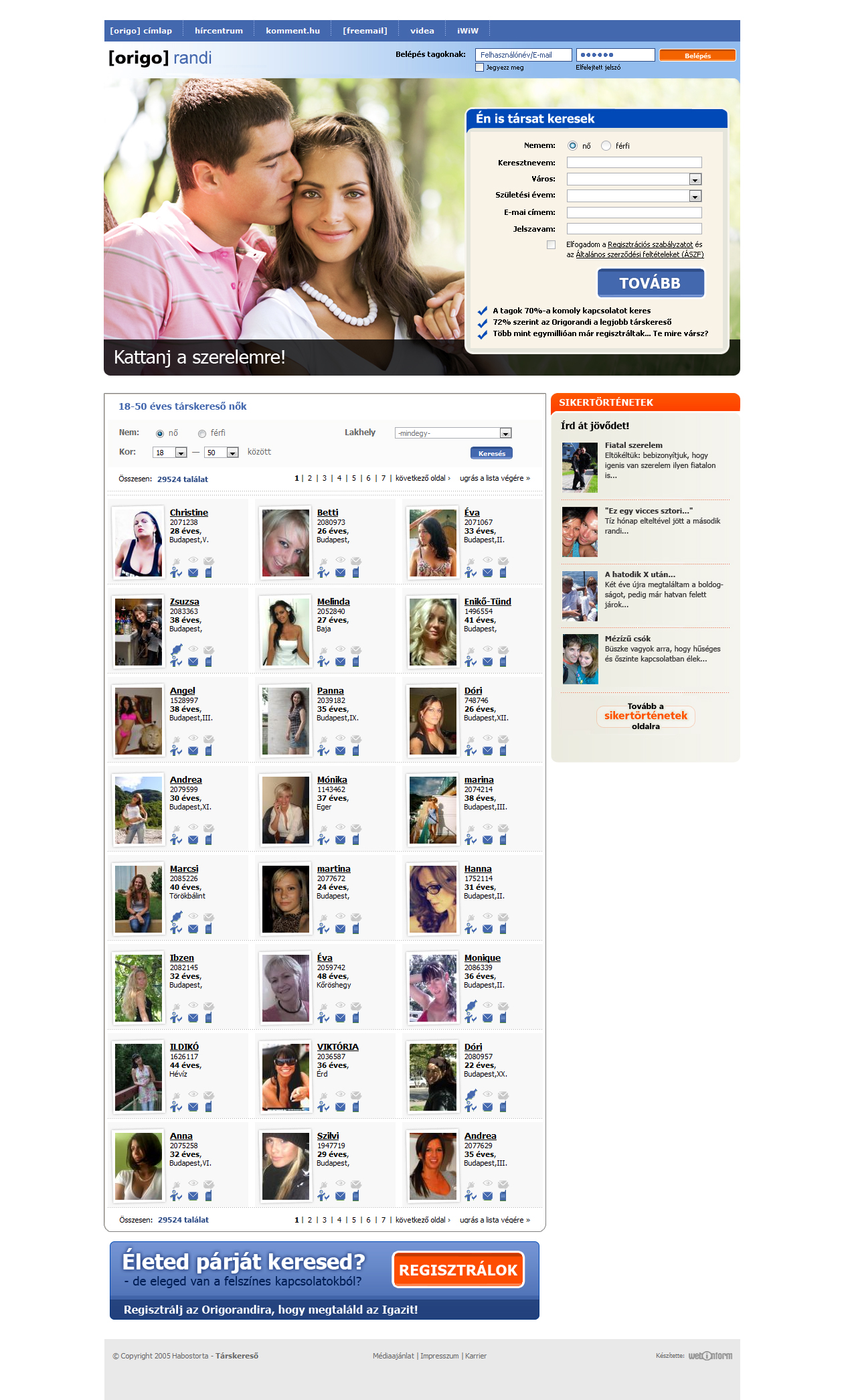Accept the registration terms checkbox
The height and width of the screenshot is (1400, 846).
click(551, 245)
